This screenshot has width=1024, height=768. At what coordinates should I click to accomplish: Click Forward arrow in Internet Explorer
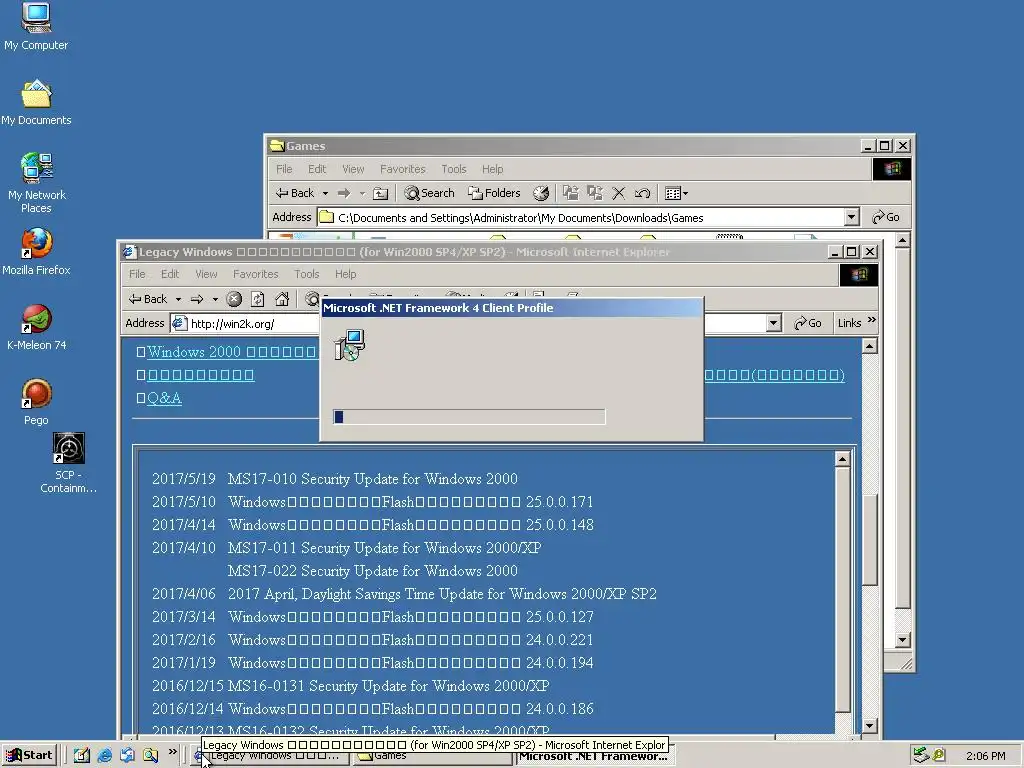(x=197, y=299)
